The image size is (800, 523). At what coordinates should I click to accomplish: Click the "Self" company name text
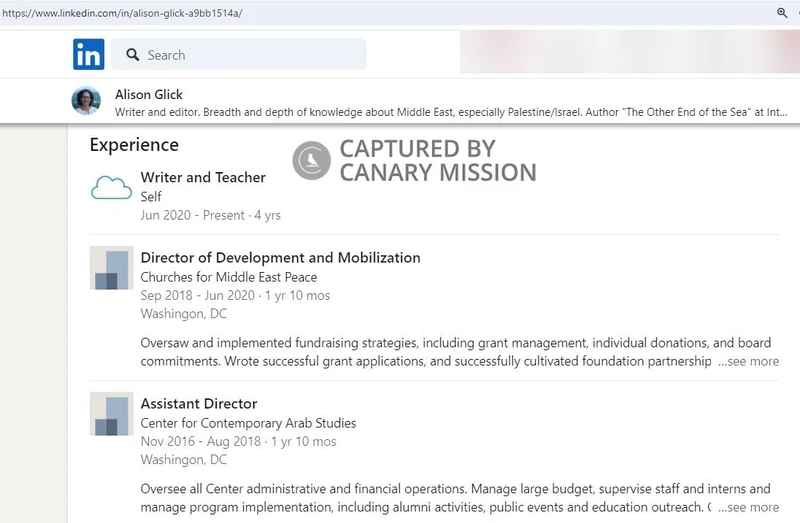click(151, 197)
